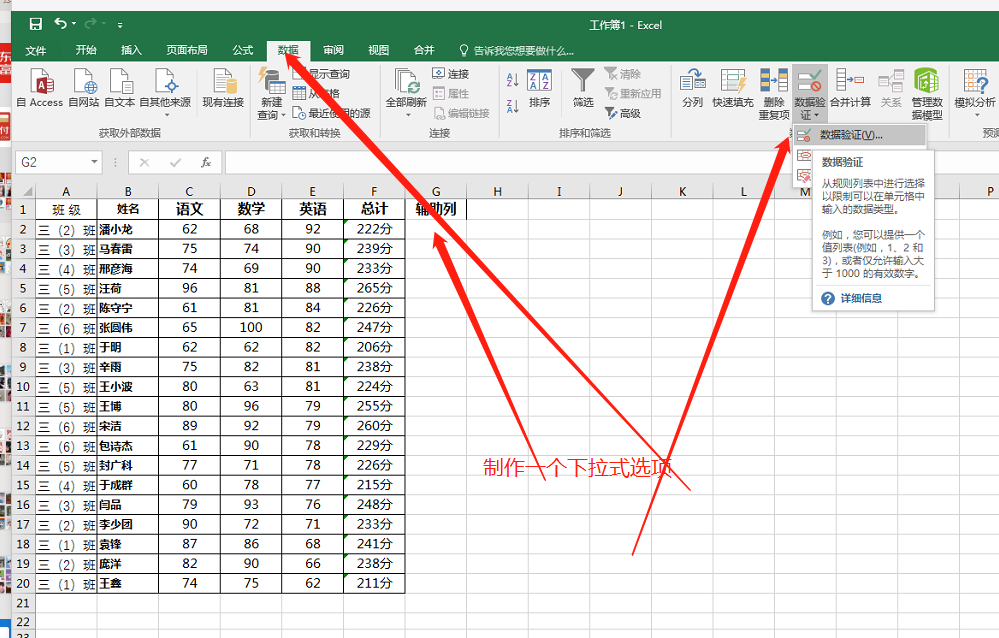Click the total cell 206分
The height and width of the screenshot is (638, 999).
[374, 347]
